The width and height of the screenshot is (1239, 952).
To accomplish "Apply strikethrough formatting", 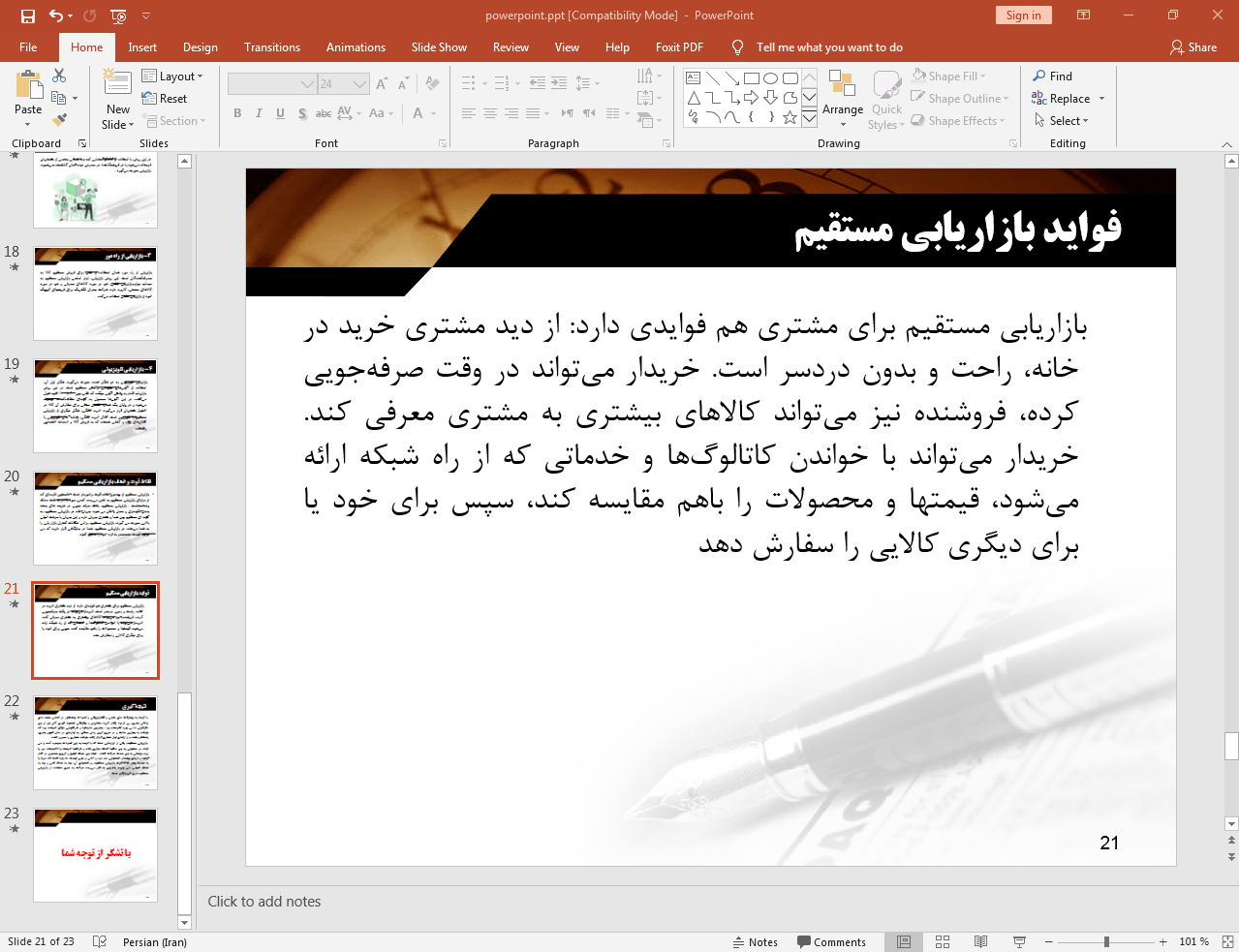I will (x=324, y=113).
